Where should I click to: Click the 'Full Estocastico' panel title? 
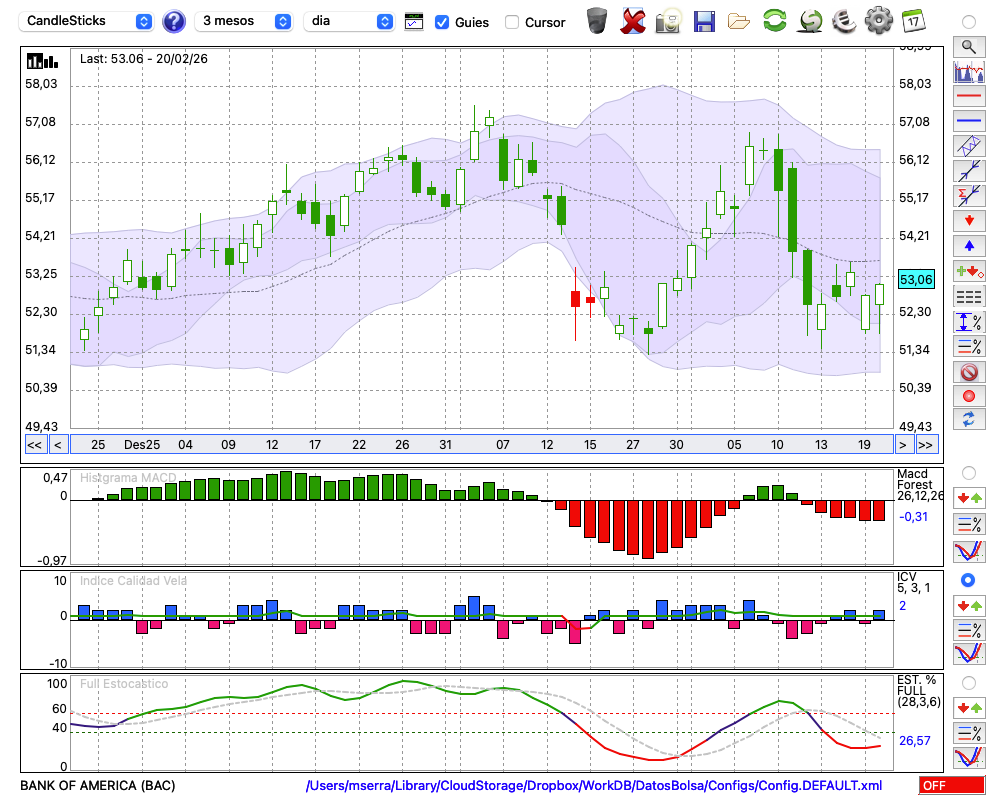pos(124,684)
